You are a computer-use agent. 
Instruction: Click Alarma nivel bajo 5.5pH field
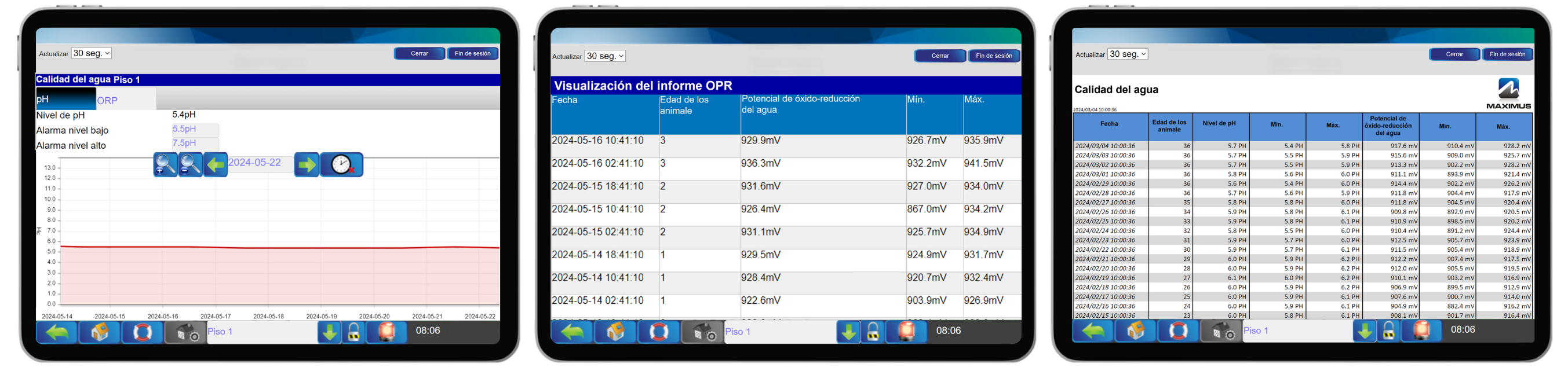(x=195, y=130)
